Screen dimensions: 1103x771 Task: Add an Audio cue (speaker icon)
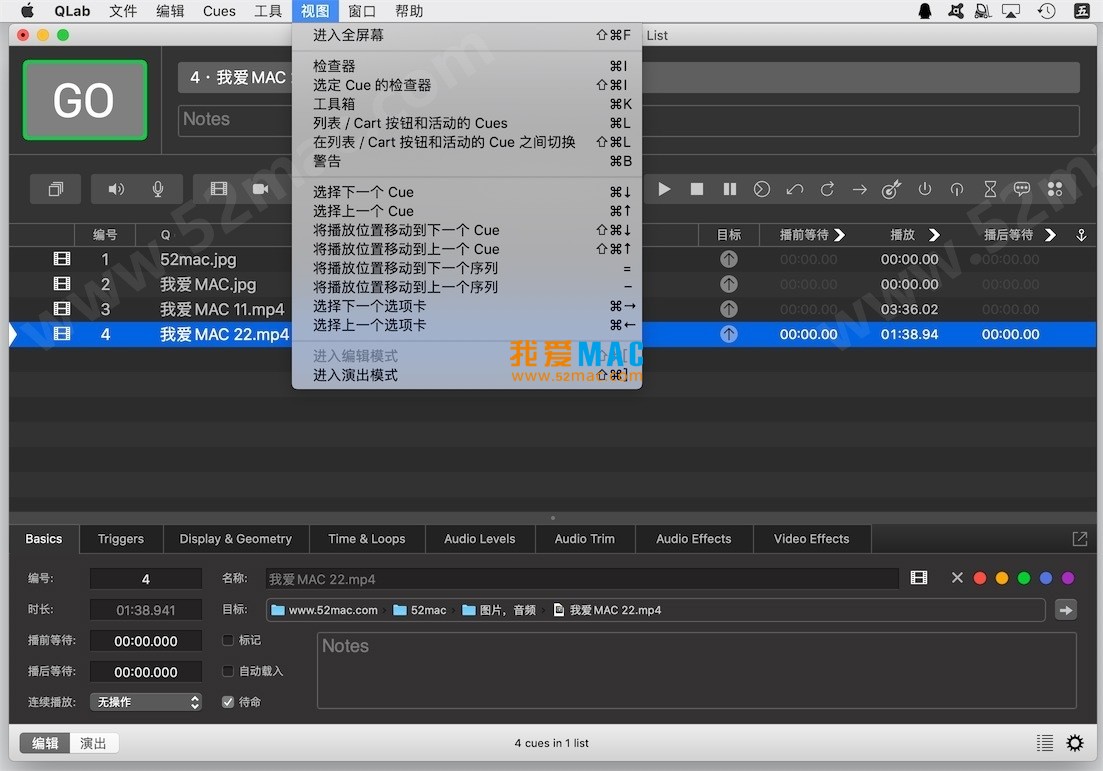tap(116, 189)
